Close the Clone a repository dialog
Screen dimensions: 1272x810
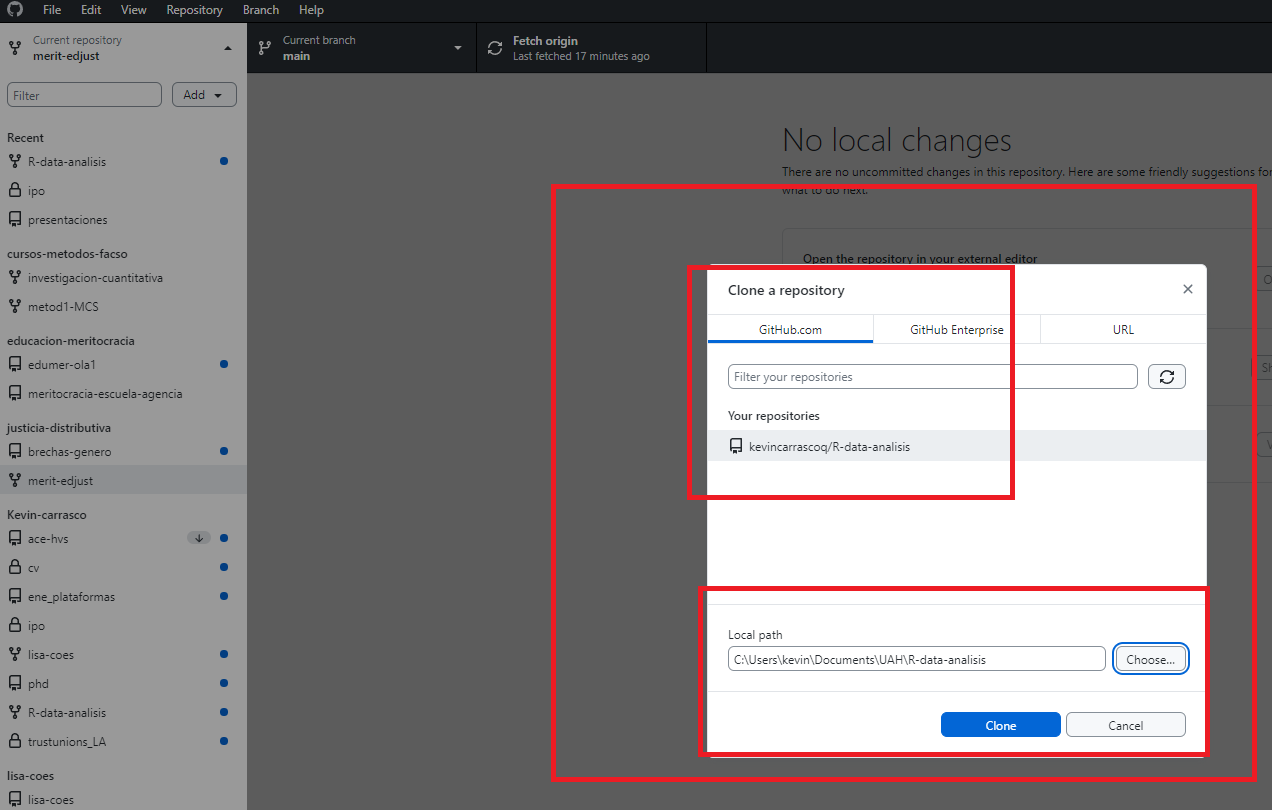point(1187,290)
